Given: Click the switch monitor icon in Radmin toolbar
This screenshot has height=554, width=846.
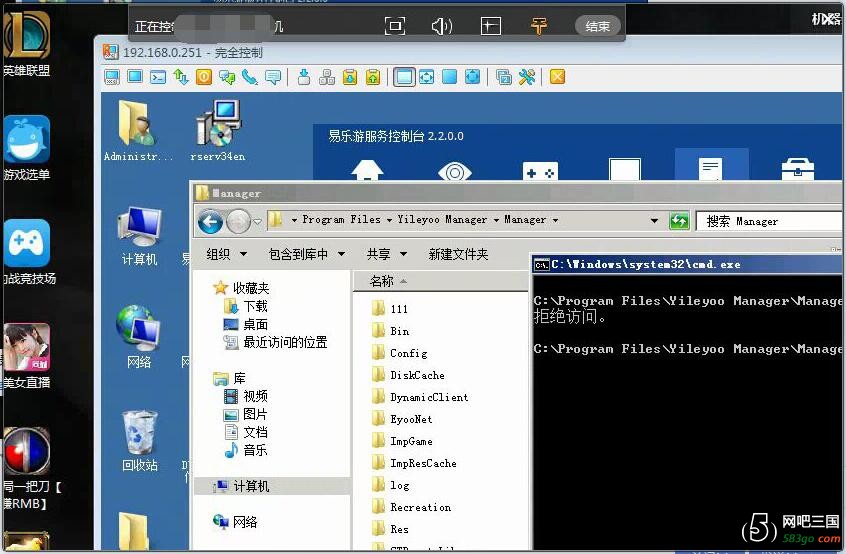Looking at the screenshot, I should [x=504, y=78].
